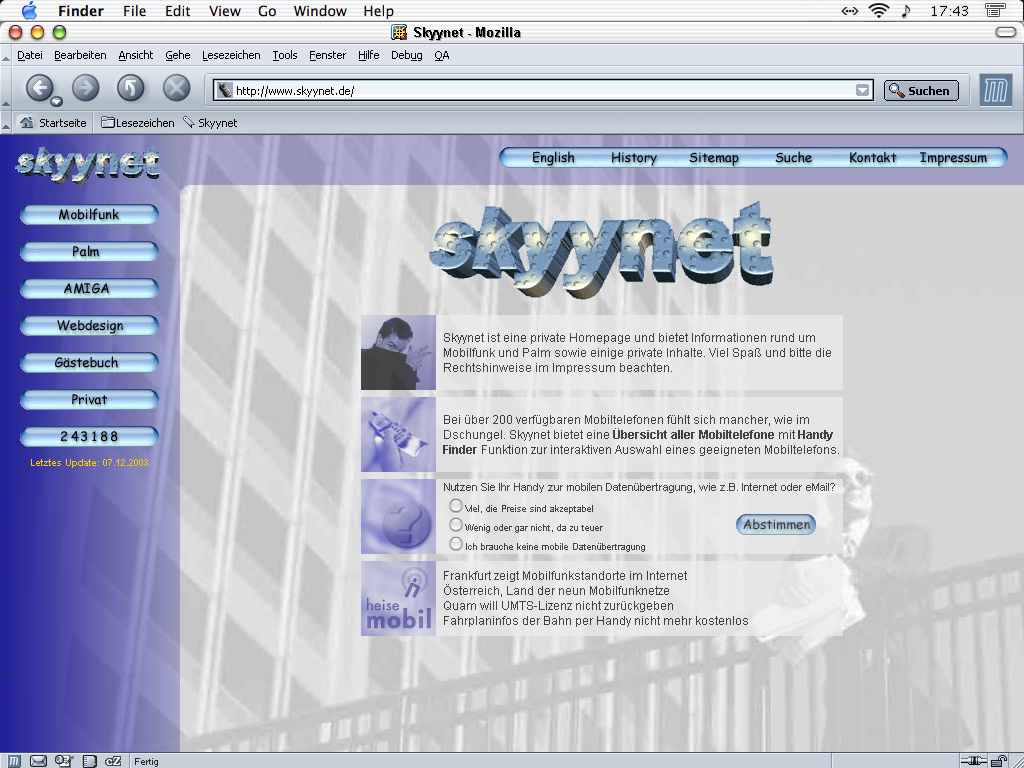1024x768 pixels.
Task: Click the padlock security icon
Action: [1000, 761]
